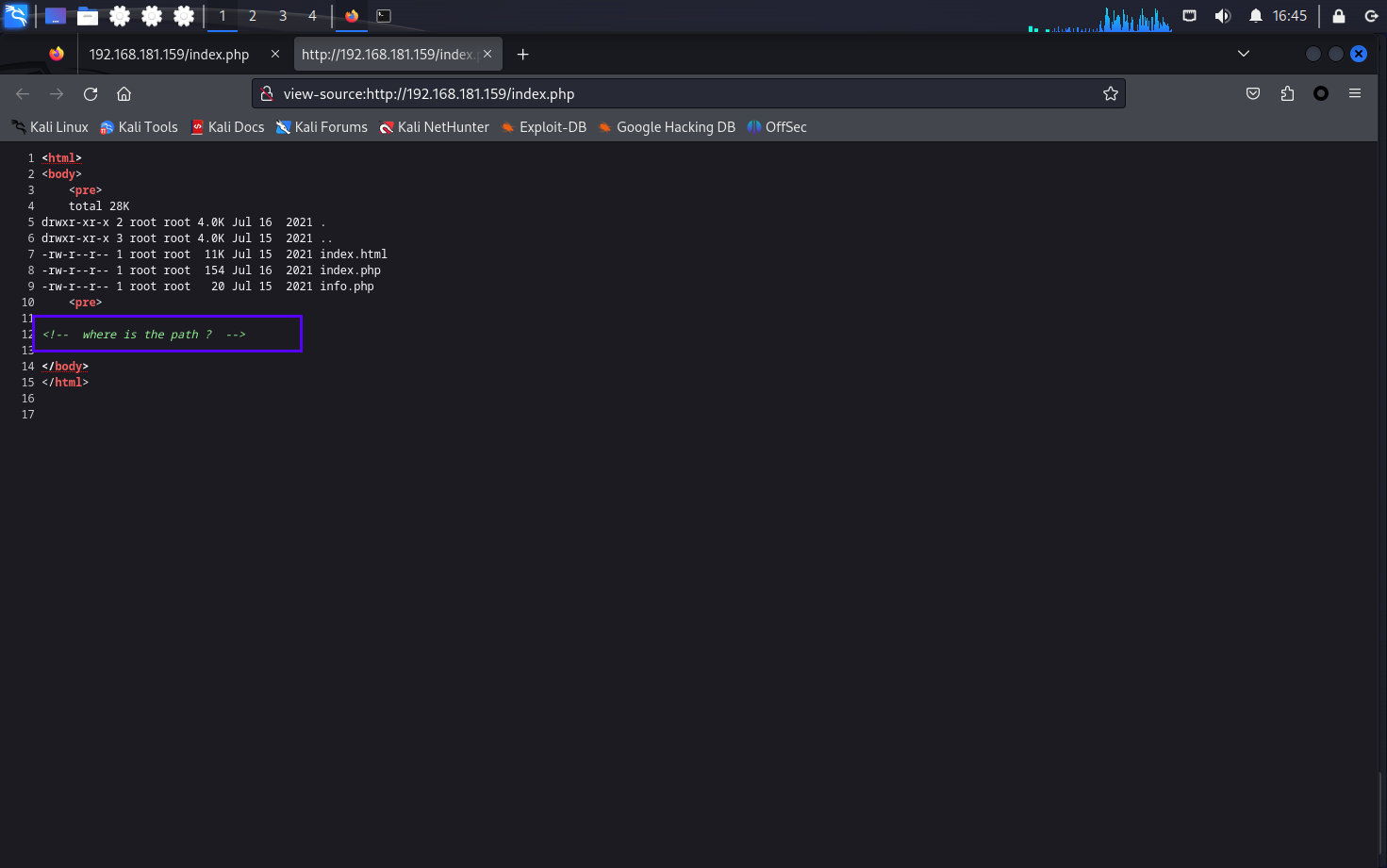
Task: Open the OffSec bookmark
Action: [x=777, y=127]
